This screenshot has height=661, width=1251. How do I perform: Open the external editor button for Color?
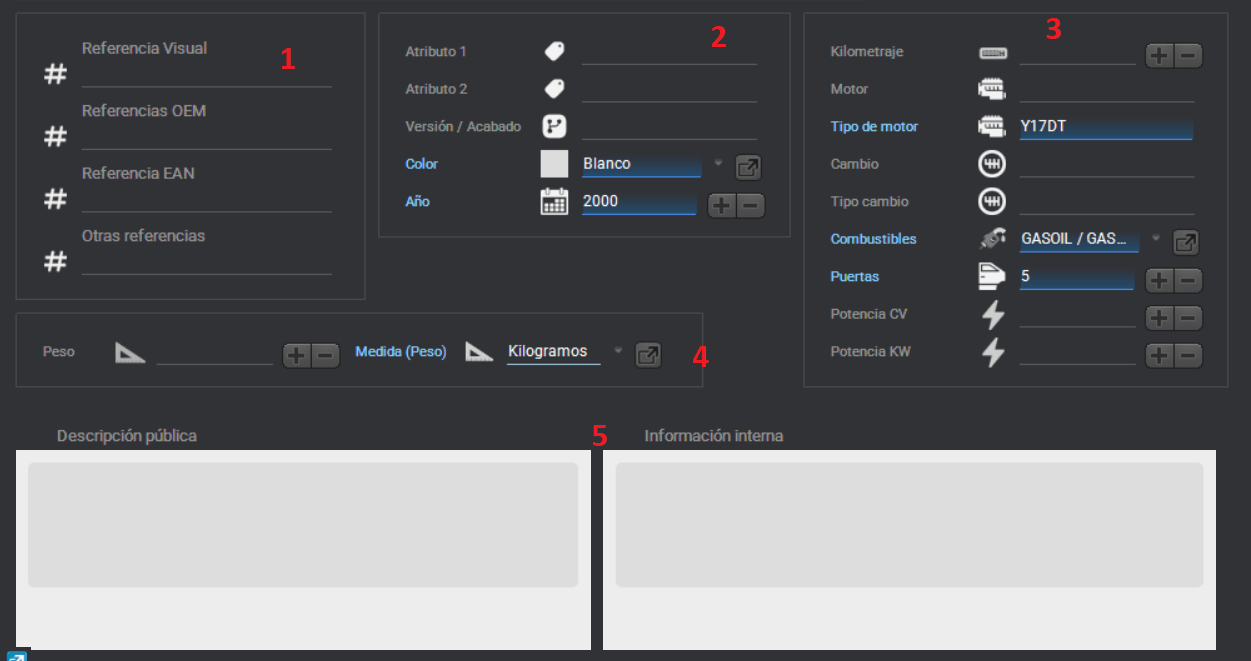pyautogui.click(x=748, y=167)
